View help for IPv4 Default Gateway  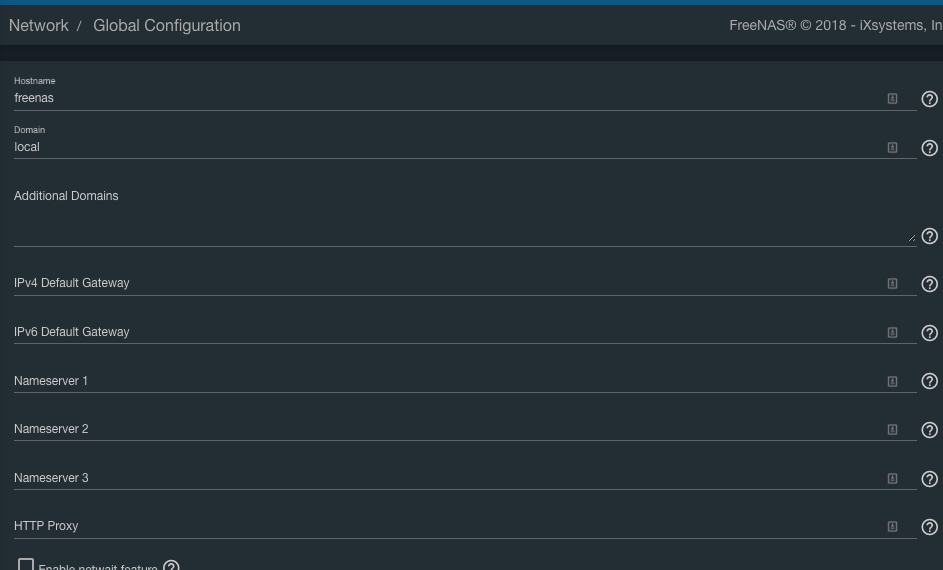[929, 284]
